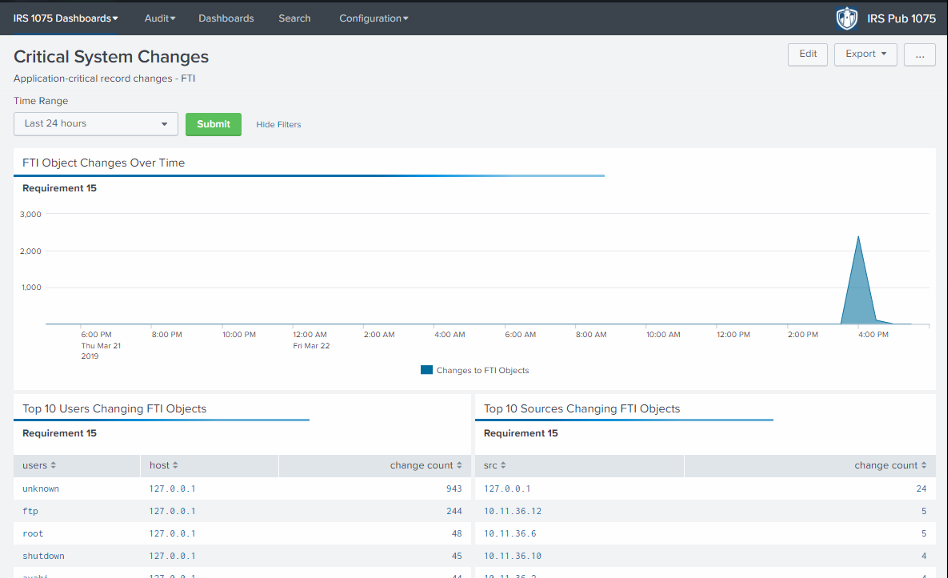Click host 127.0.0.1 in root row
Screen dimensions: 948x578
point(172,533)
